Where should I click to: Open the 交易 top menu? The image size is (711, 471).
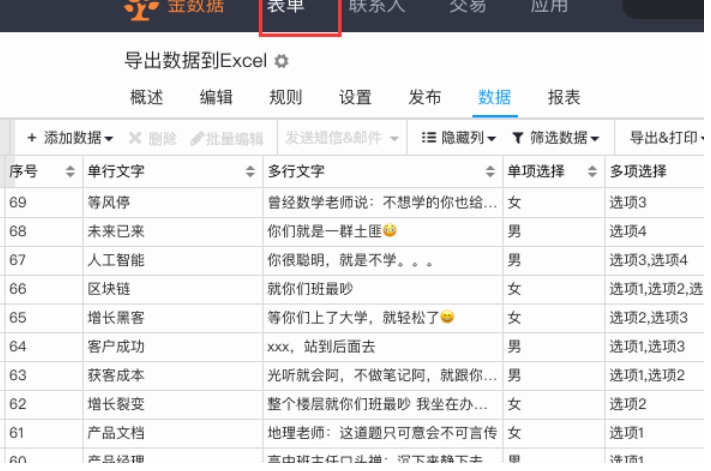coord(468,6)
